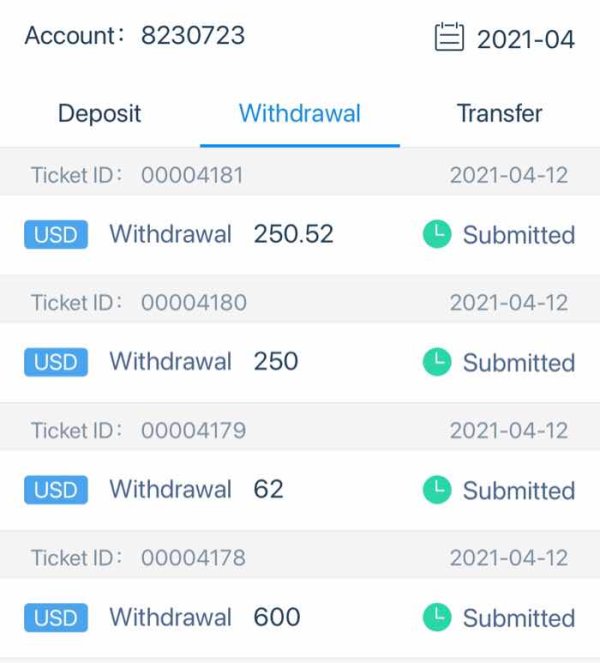Click the clock status icon for 250.52 withdrawal

click(x=437, y=235)
